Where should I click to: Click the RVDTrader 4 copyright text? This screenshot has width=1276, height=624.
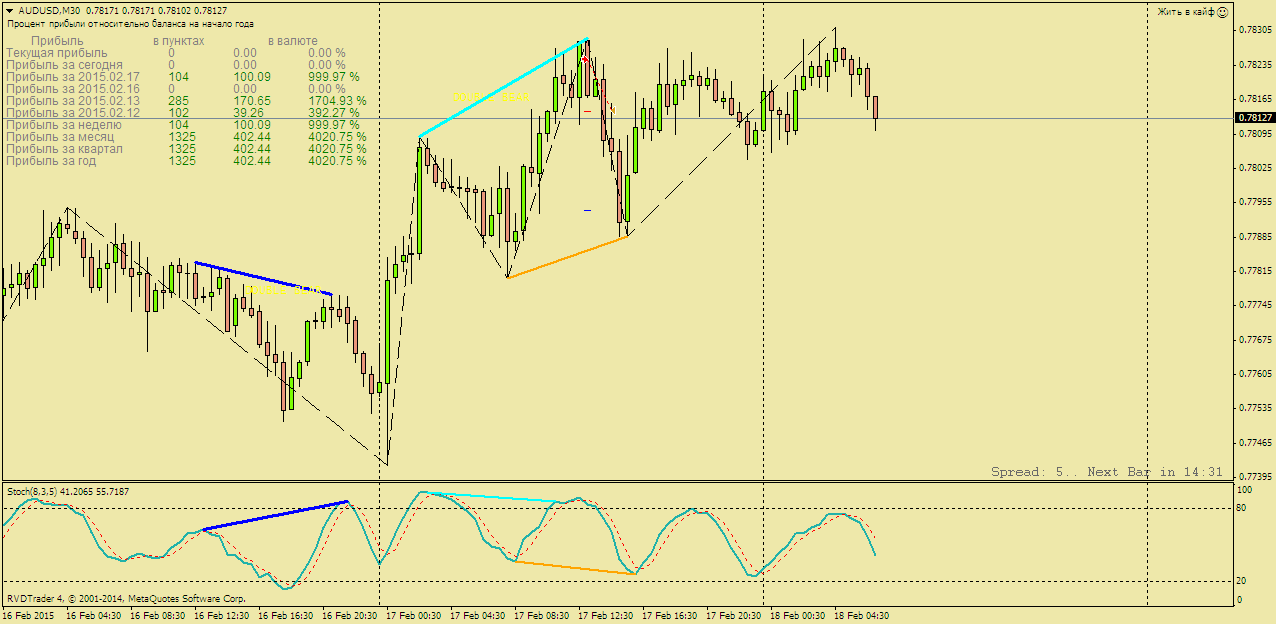pyautogui.click(x=127, y=599)
